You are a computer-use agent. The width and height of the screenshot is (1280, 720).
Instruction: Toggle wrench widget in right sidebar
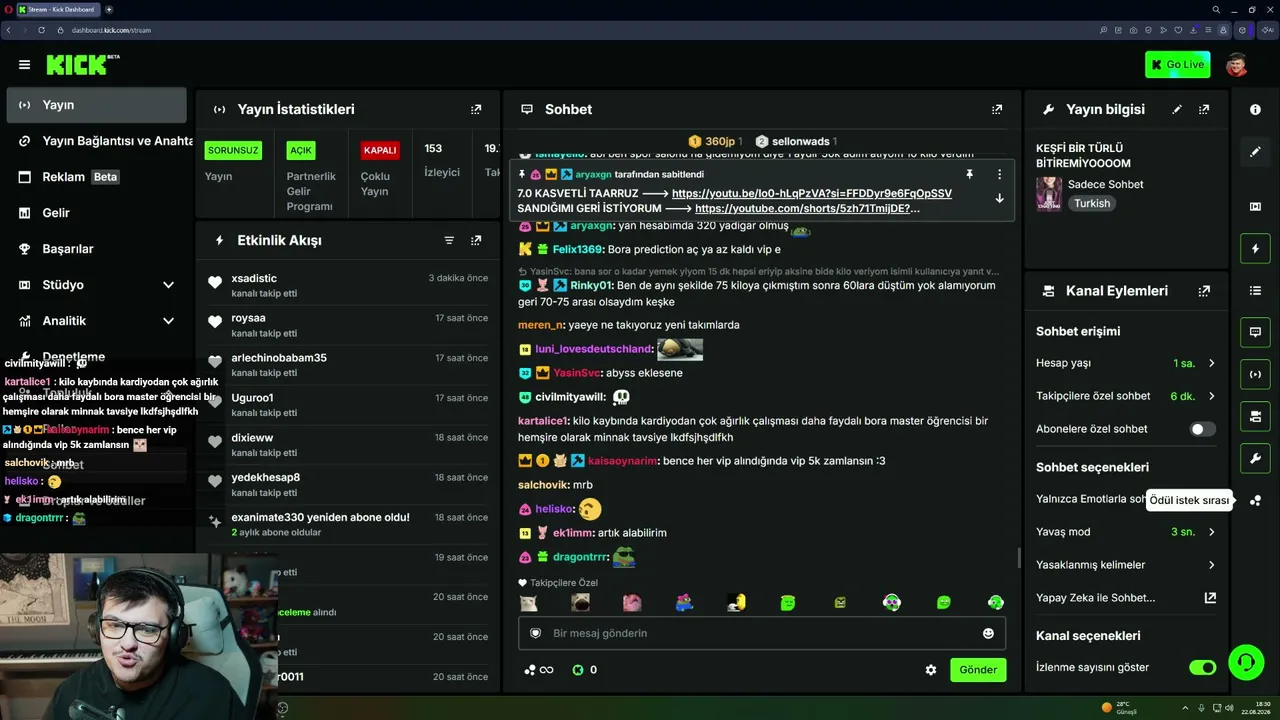[1255, 458]
